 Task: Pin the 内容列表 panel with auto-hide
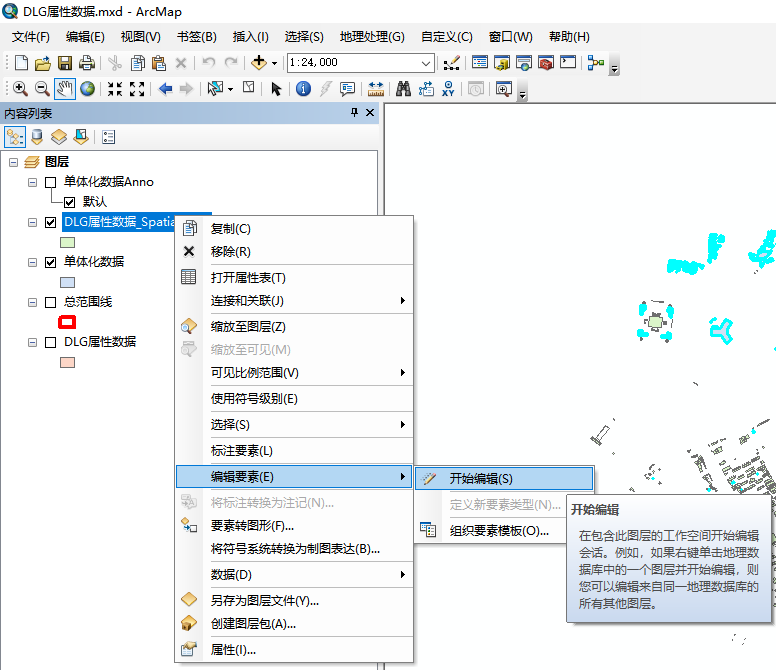point(354,112)
